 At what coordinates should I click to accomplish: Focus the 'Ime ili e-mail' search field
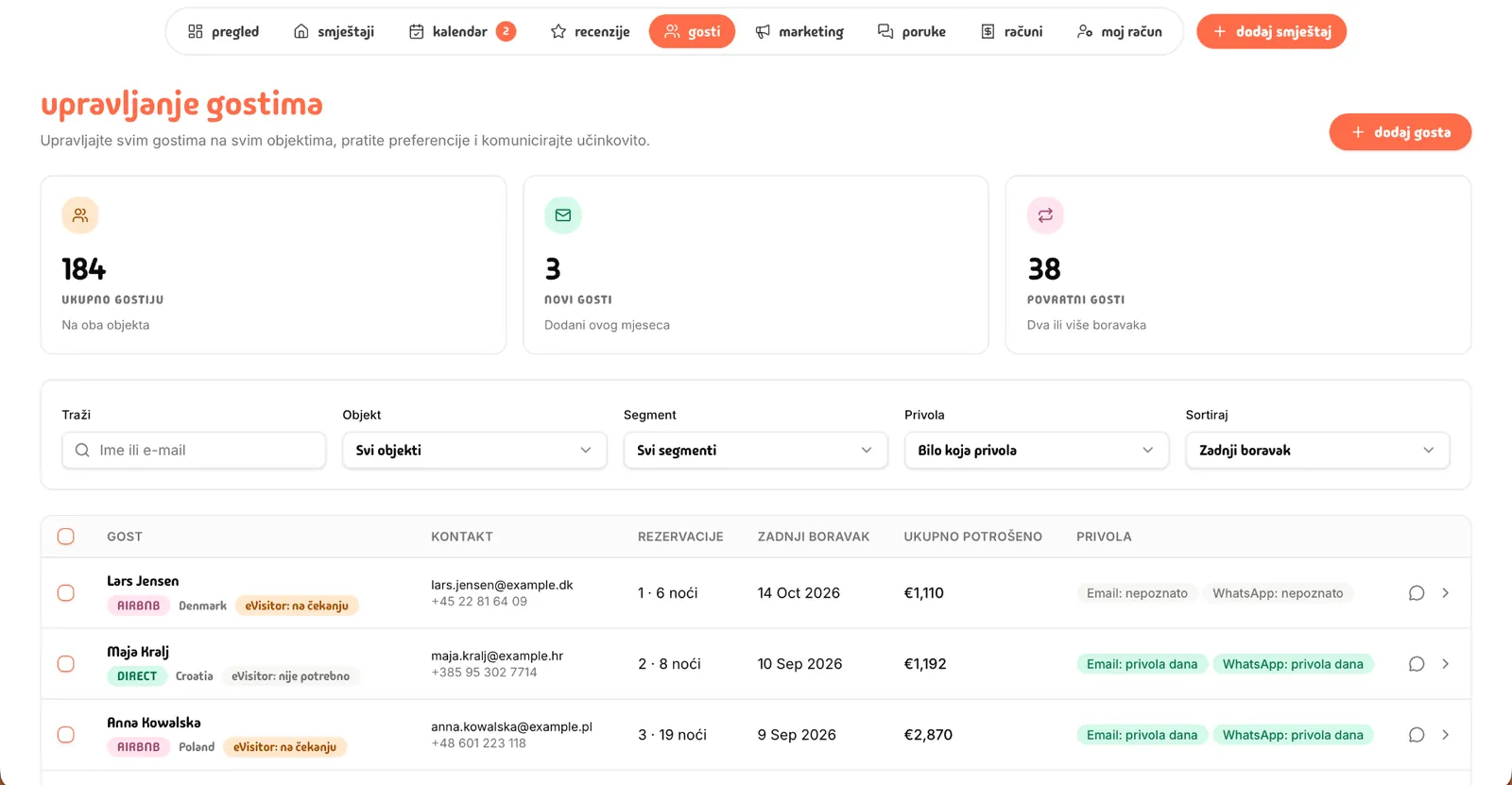click(x=194, y=451)
